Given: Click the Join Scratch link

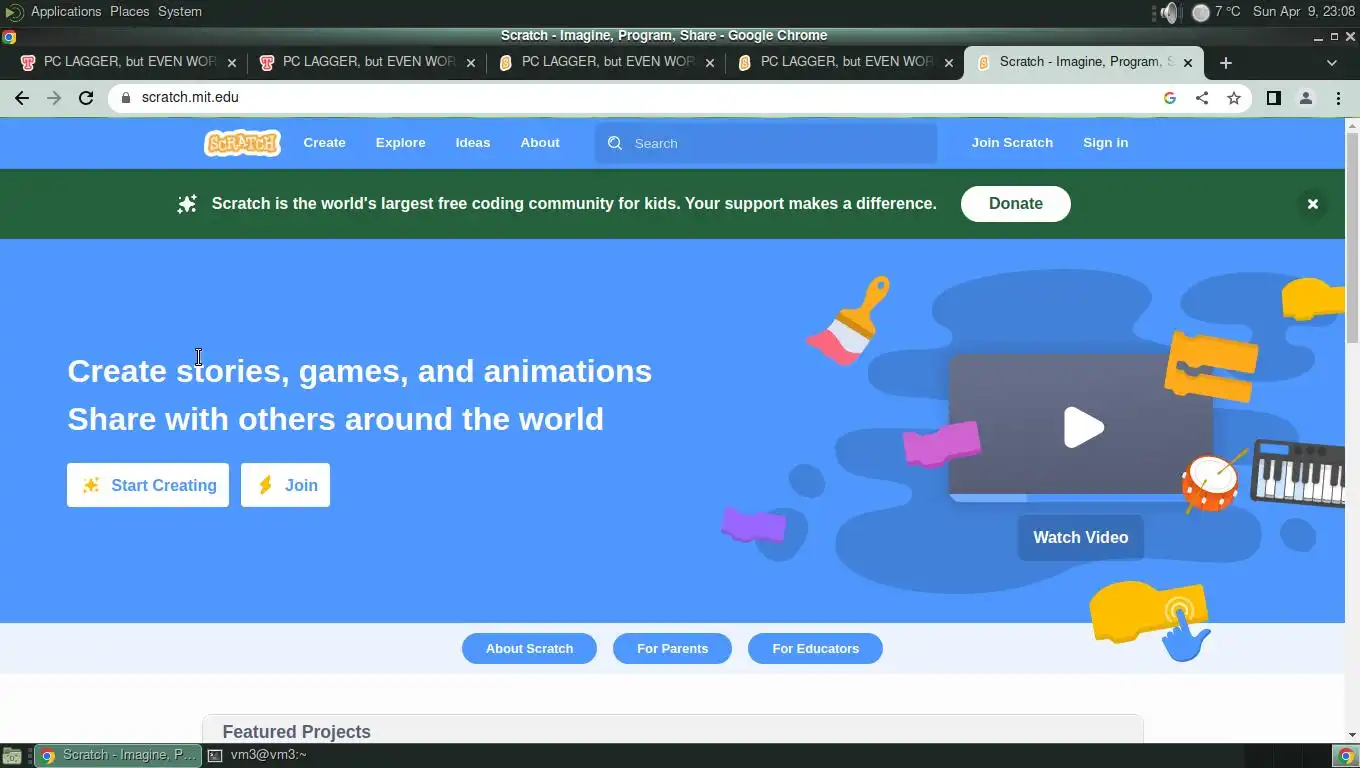Looking at the screenshot, I should pyautogui.click(x=1012, y=143).
